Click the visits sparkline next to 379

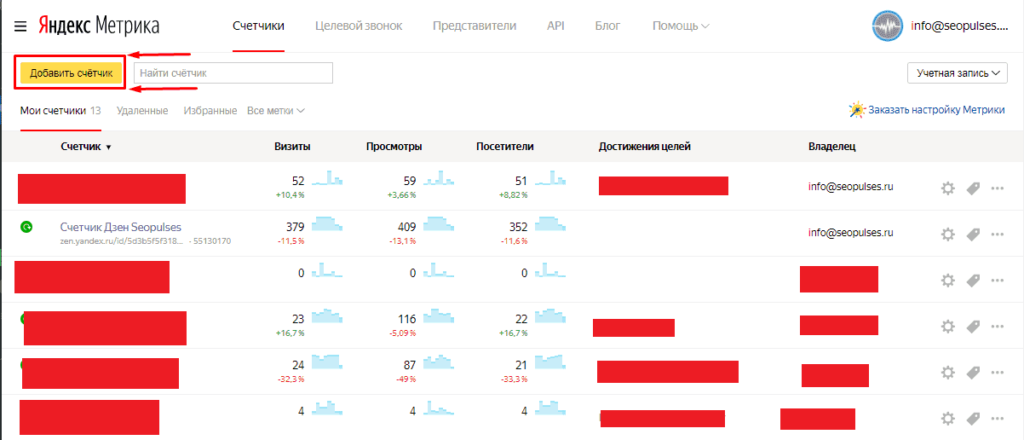pos(327,223)
